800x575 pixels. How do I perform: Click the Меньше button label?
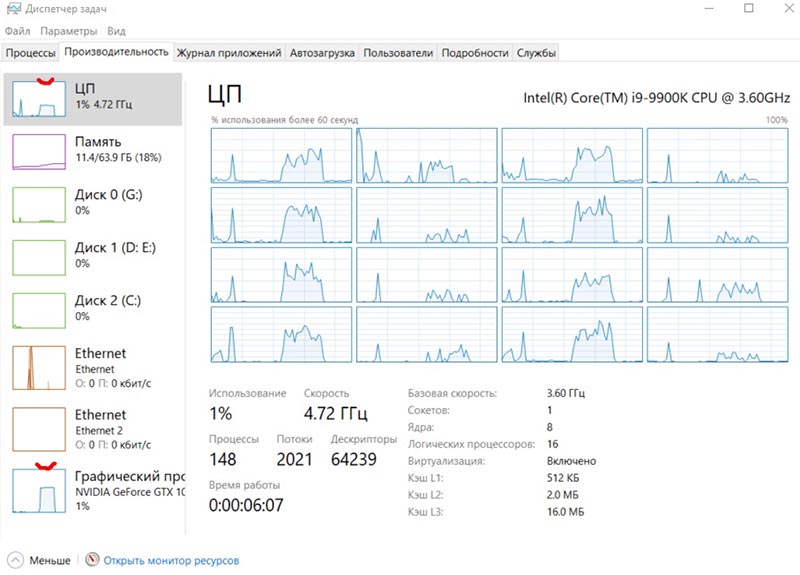pos(50,560)
